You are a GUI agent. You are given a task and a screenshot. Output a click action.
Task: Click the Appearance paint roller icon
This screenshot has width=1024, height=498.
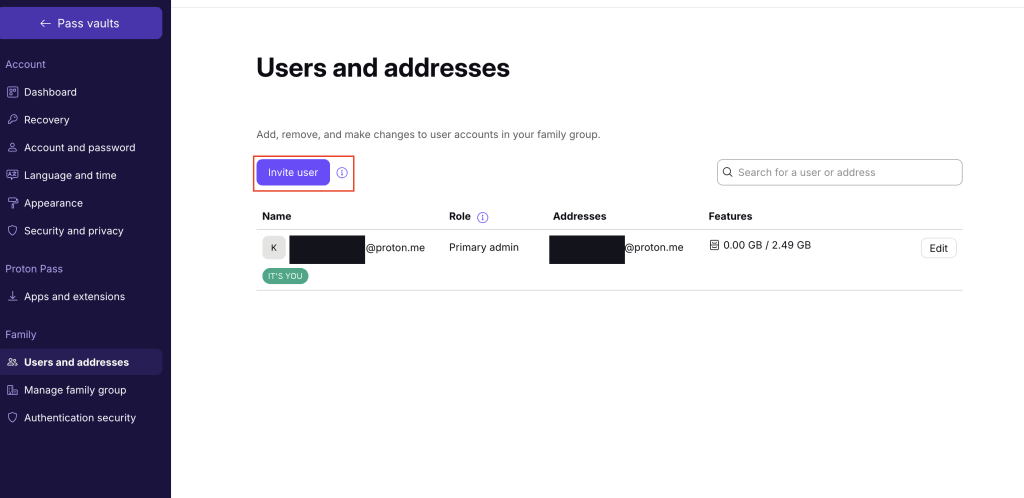(13, 203)
